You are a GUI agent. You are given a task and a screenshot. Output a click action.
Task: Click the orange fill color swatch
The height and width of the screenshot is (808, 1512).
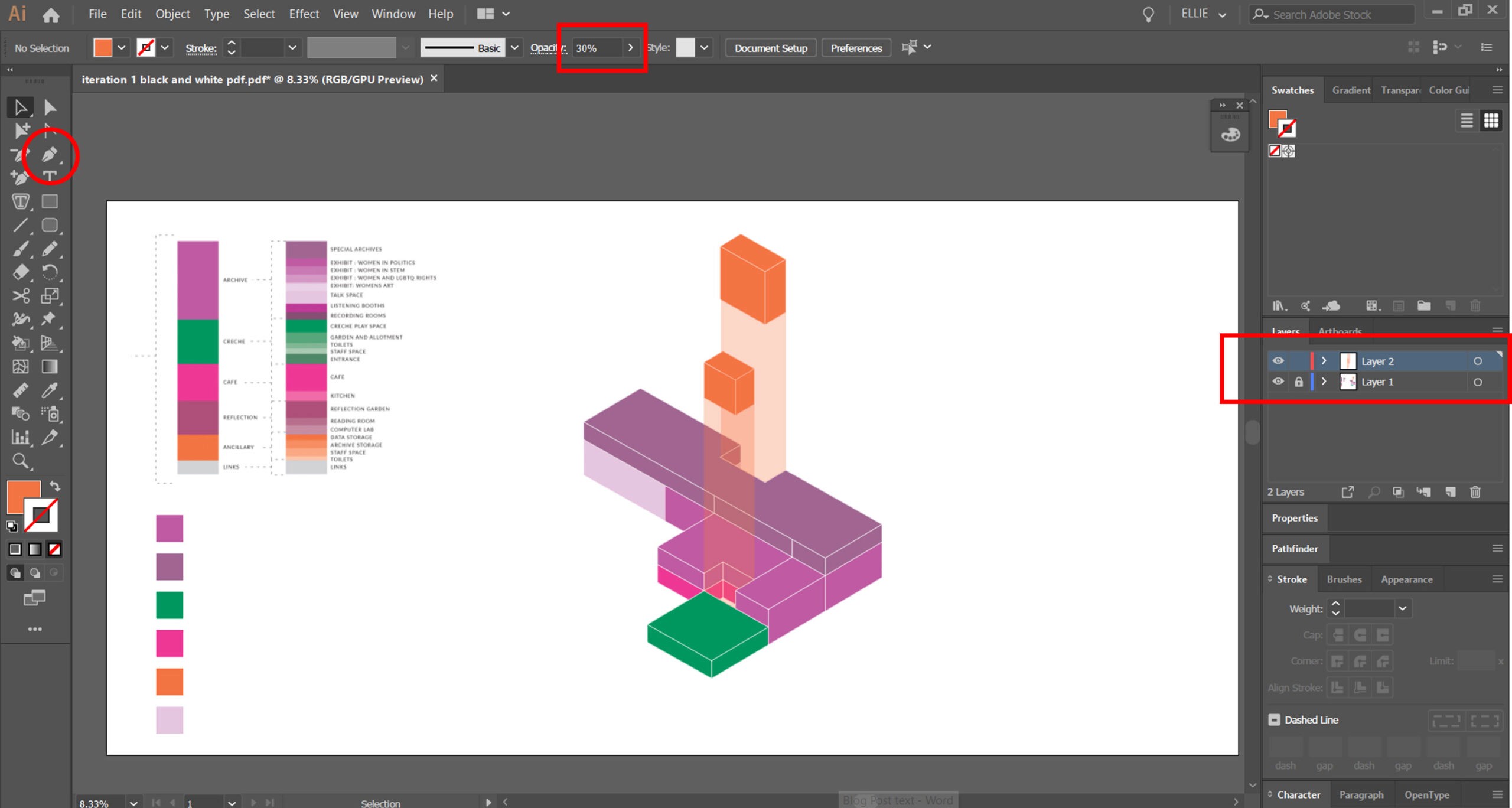[103, 48]
